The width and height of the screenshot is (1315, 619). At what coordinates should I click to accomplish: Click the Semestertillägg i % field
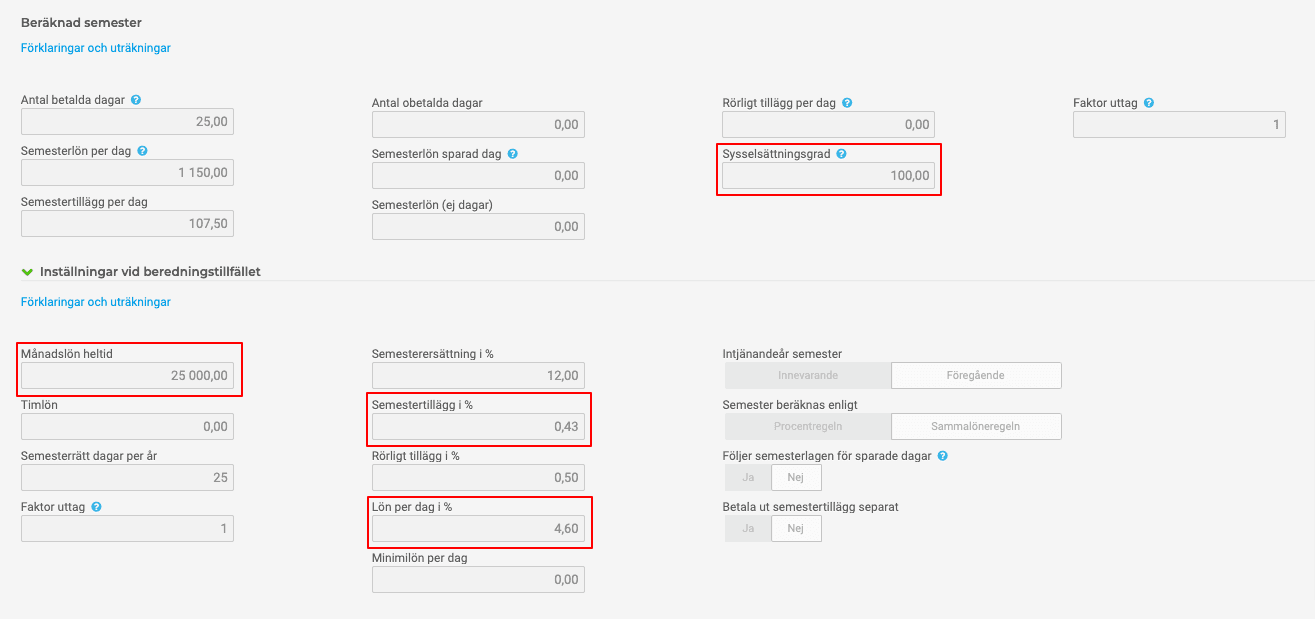pos(478,426)
